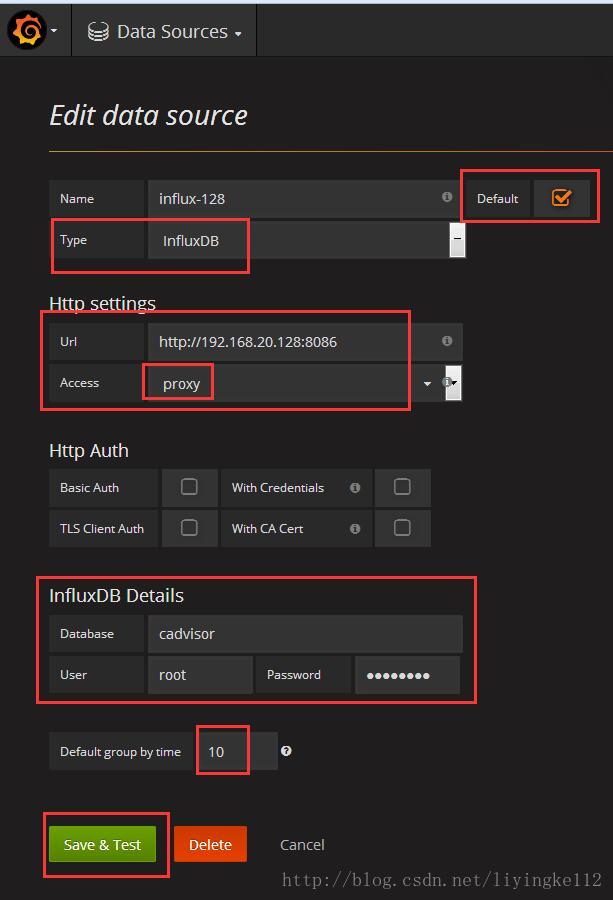Viewport: 613px width, 900px height.
Task: Click the Name field info icon
Action: [447, 197]
